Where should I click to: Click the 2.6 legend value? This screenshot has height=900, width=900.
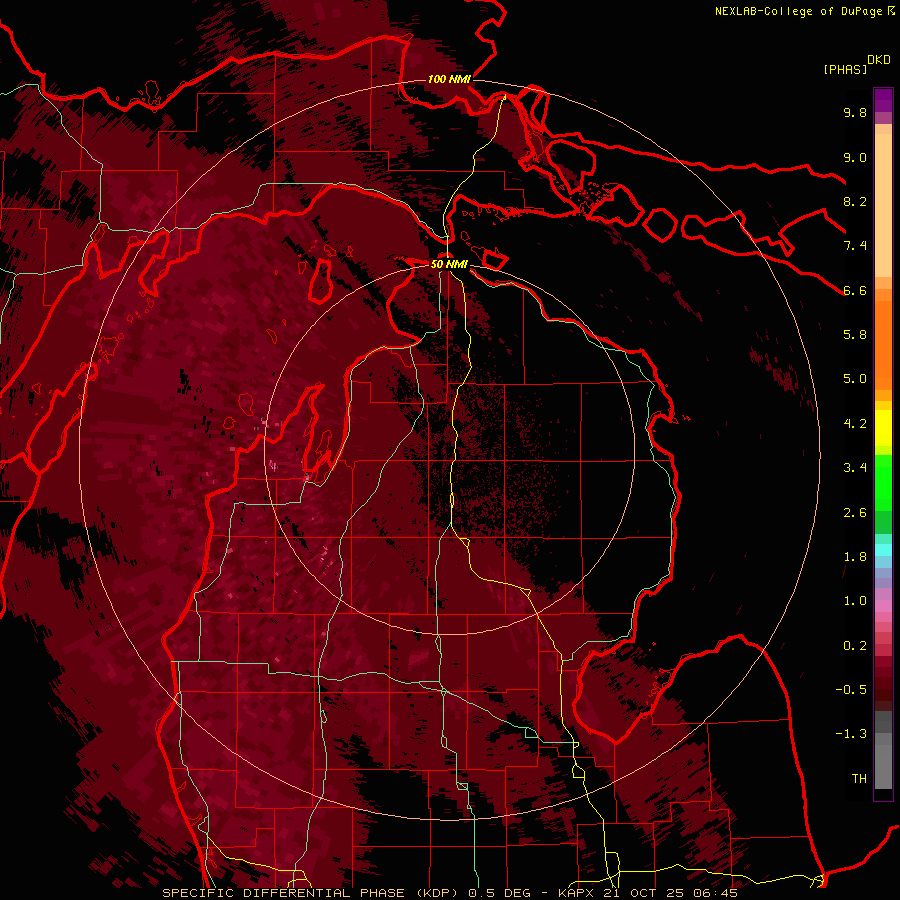pyautogui.click(x=855, y=513)
